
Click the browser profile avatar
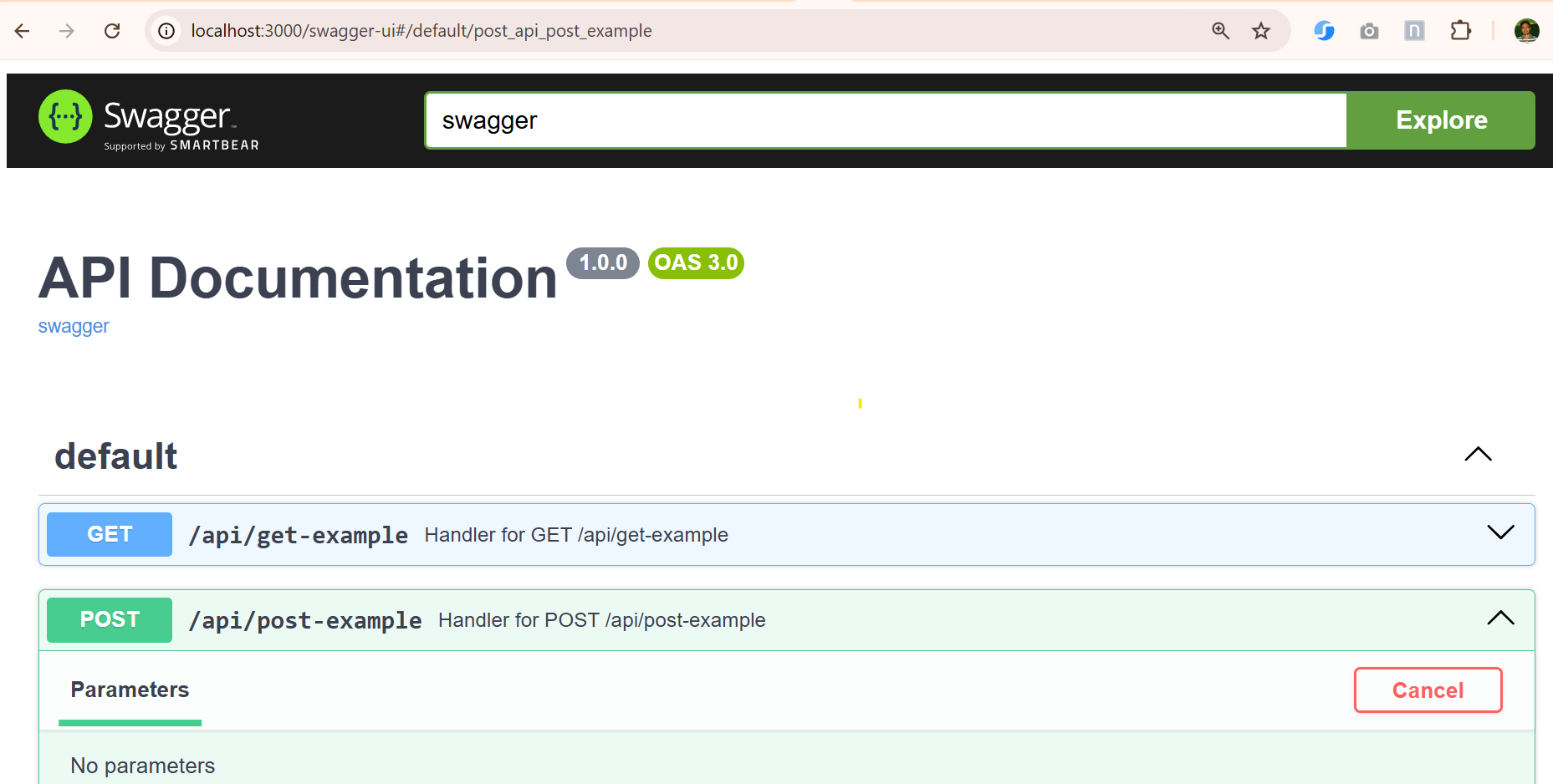click(x=1527, y=30)
